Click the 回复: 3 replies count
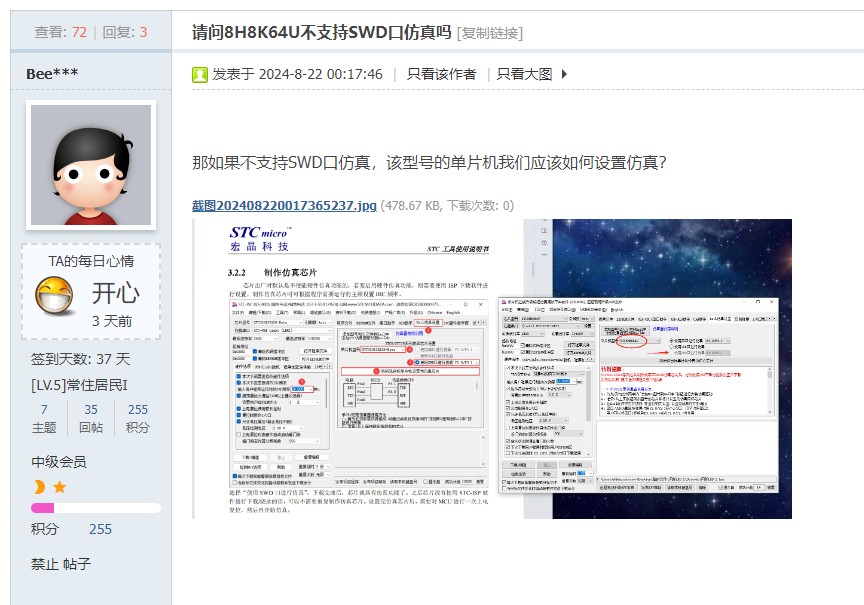864x605 pixels. pyautogui.click(x=125, y=32)
